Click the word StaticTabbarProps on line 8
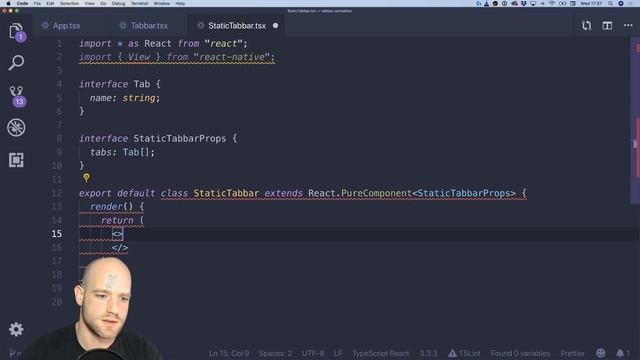Viewport: 640px width, 360px height. 180,138
